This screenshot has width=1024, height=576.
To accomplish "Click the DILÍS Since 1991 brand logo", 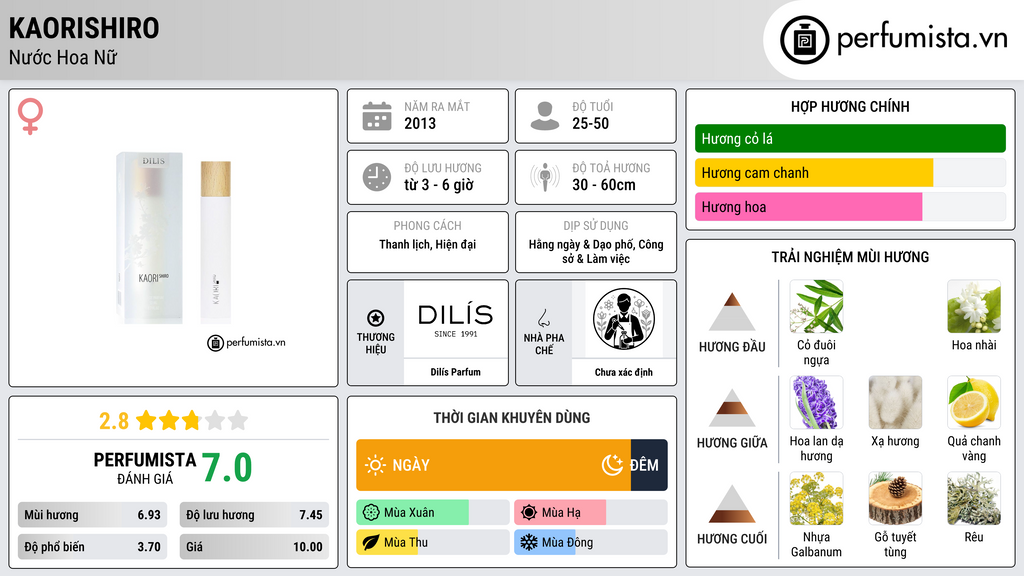I will point(455,320).
